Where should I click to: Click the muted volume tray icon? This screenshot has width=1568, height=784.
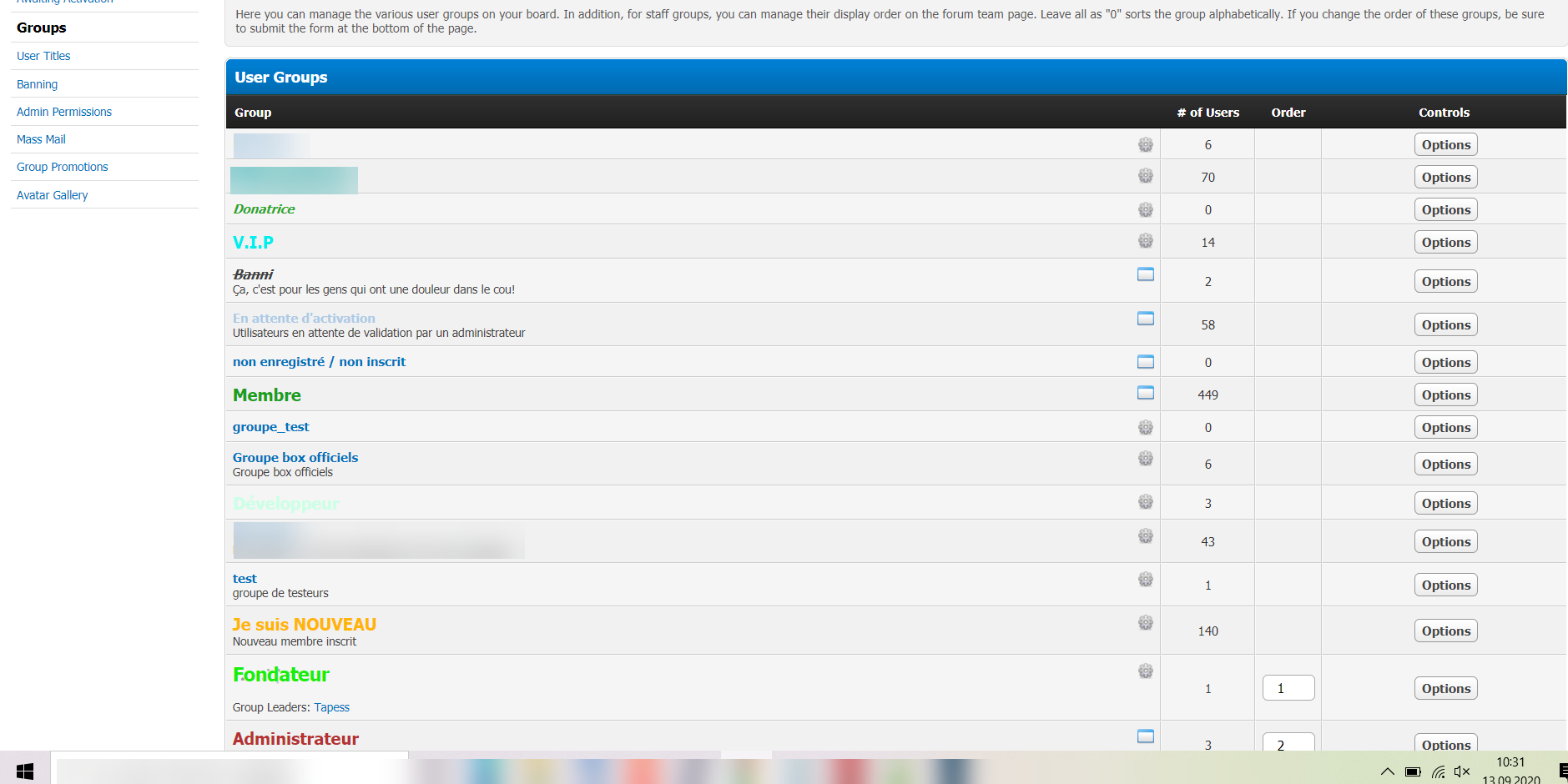tap(1462, 771)
